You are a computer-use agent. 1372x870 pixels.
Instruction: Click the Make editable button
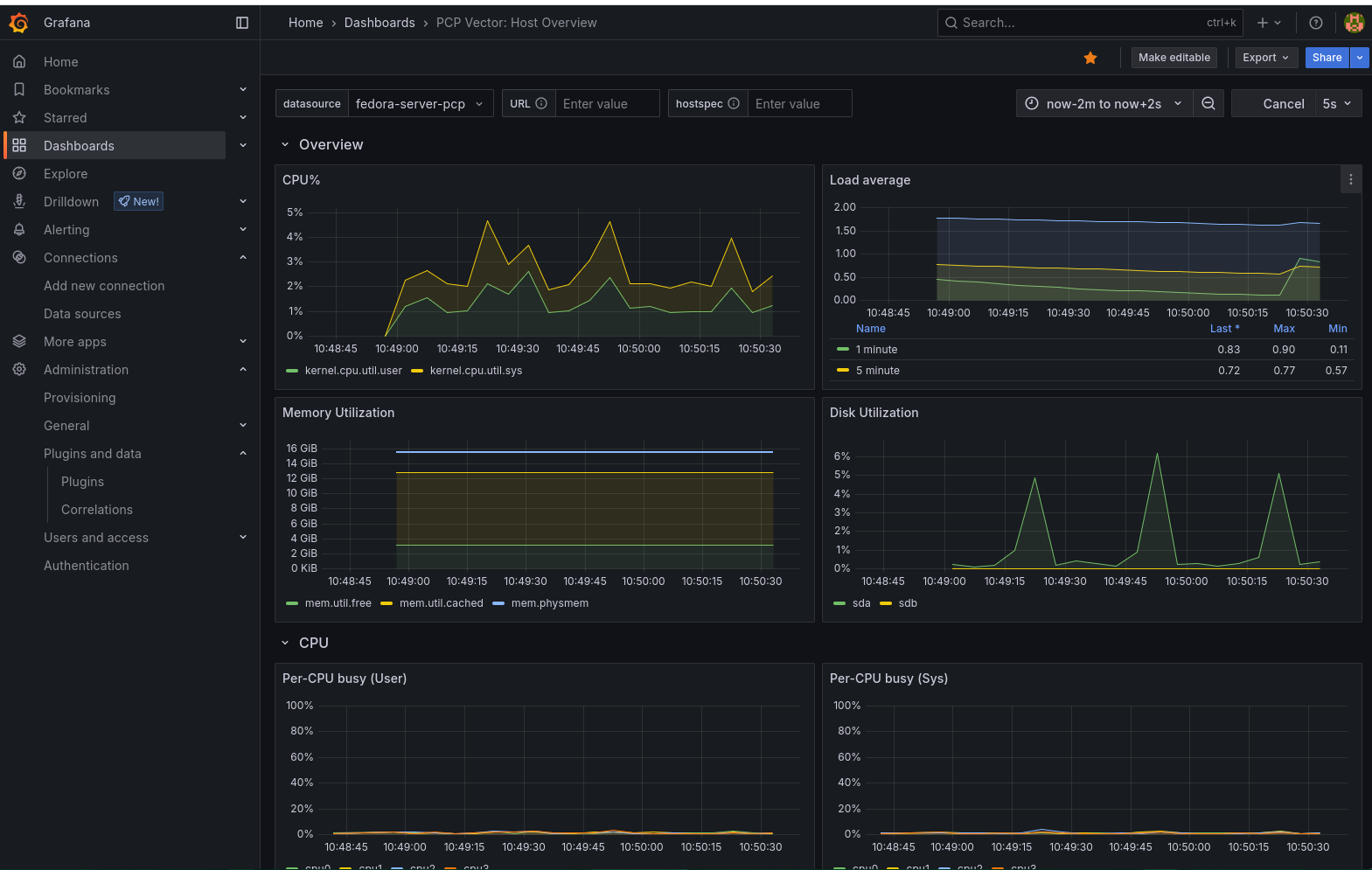[1174, 58]
